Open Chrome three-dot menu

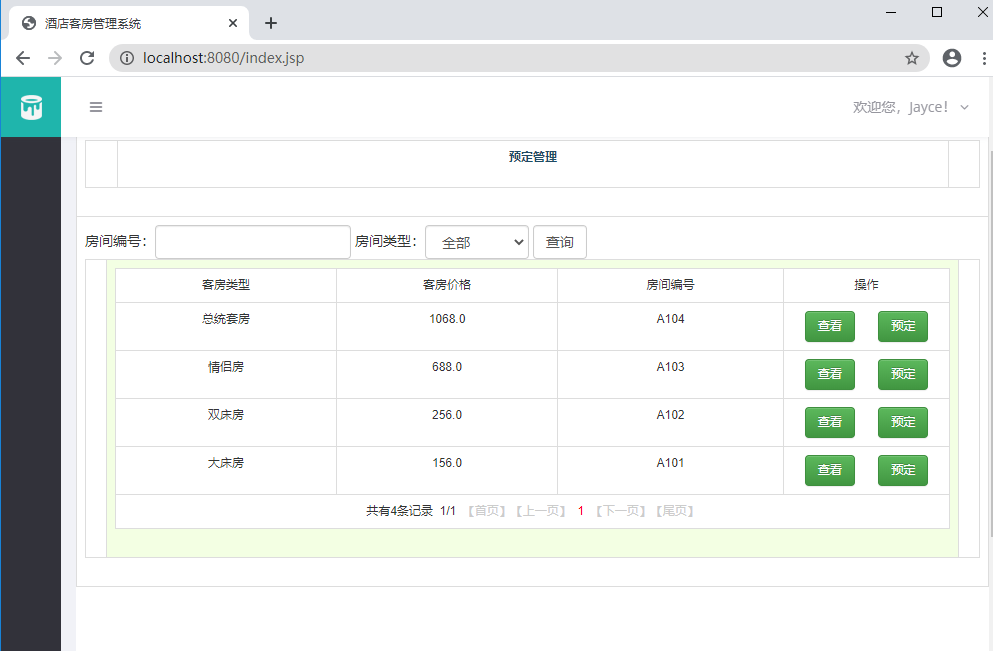click(x=984, y=58)
